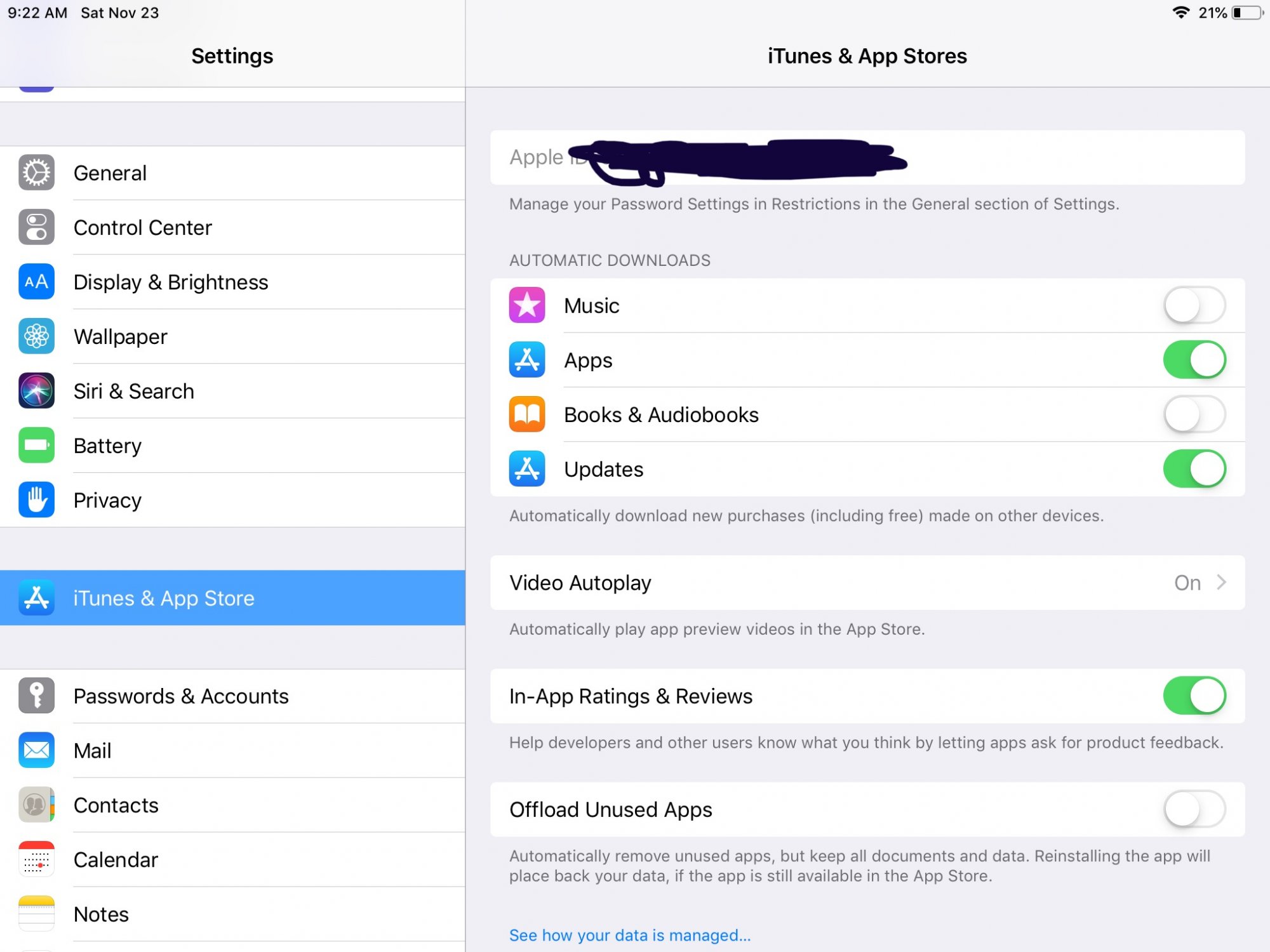Tap the iTunes & App Store sidebar icon
Screen dimensions: 1270x952
[36, 598]
